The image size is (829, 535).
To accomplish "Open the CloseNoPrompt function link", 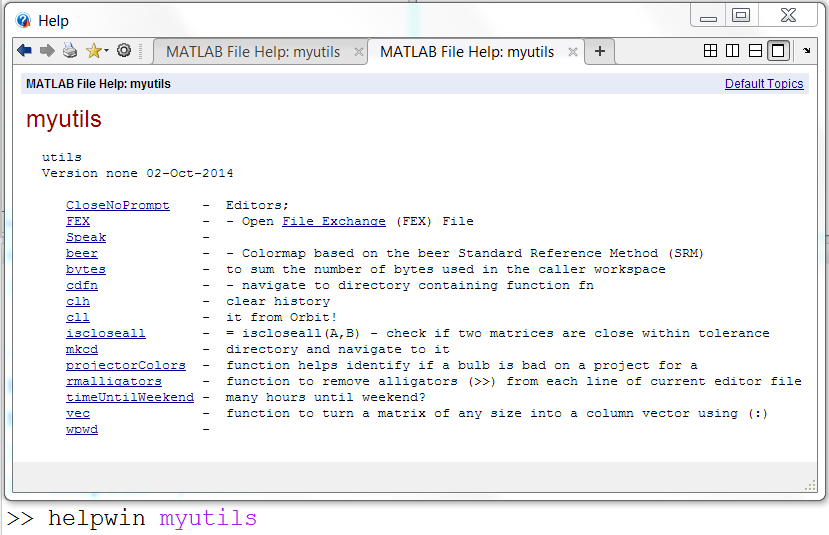I will click(117, 205).
